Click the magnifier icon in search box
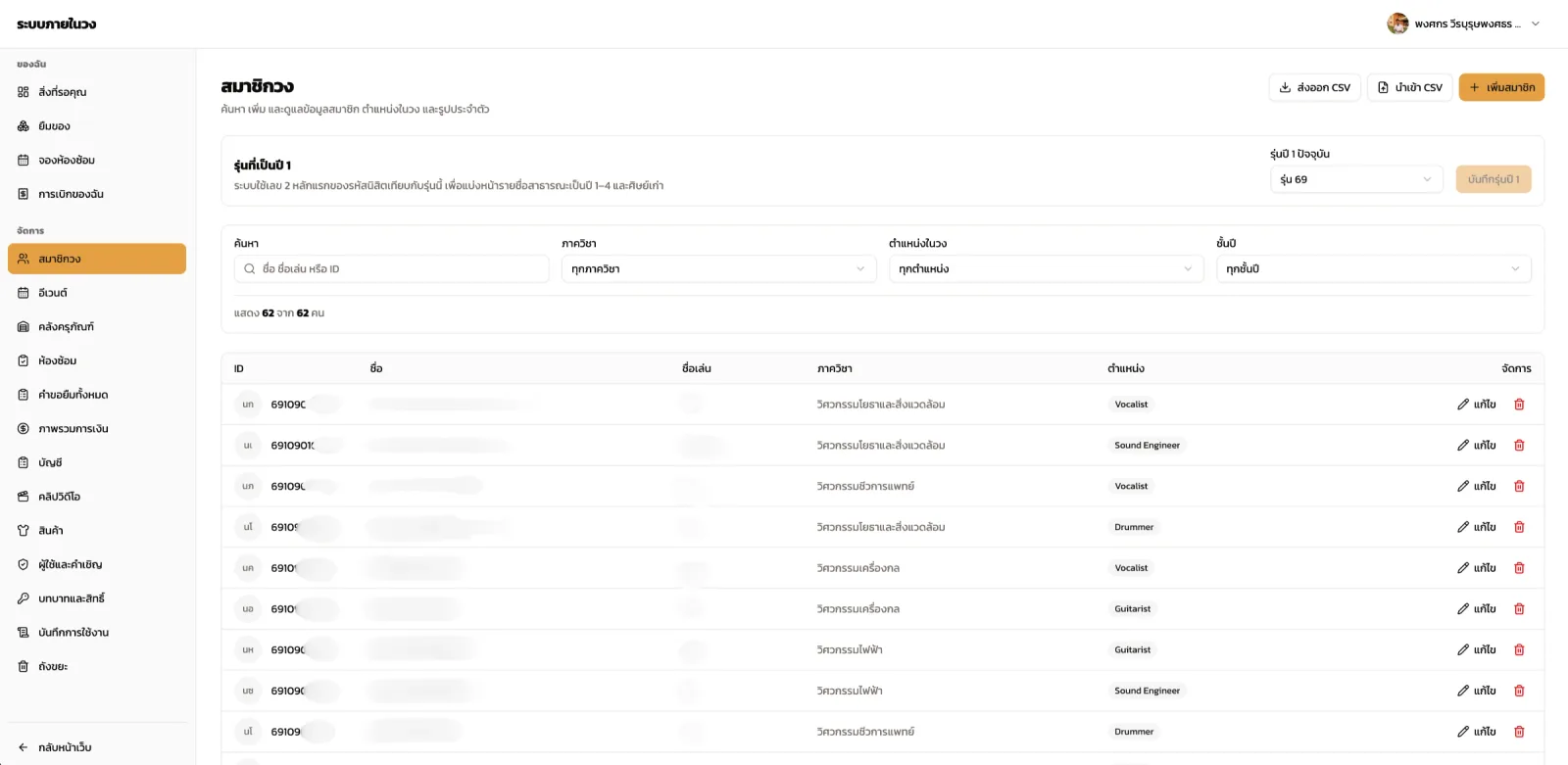 pos(250,269)
